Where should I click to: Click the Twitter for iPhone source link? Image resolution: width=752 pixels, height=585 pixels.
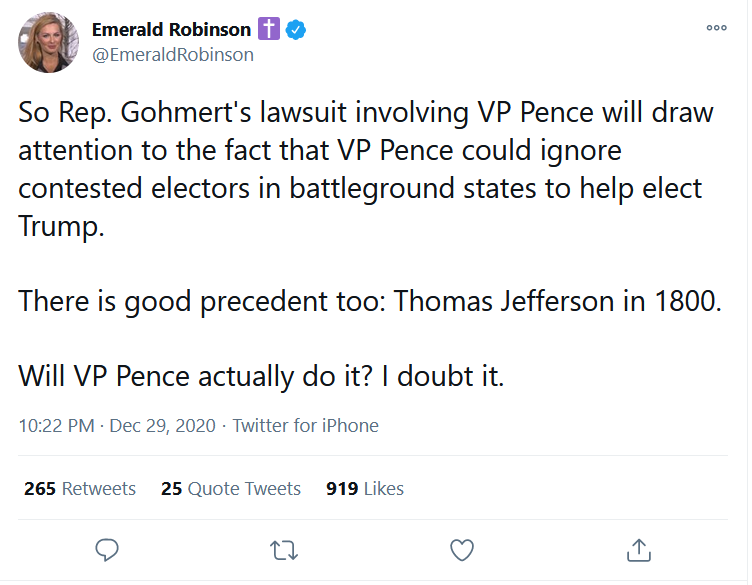pos(306,426)
